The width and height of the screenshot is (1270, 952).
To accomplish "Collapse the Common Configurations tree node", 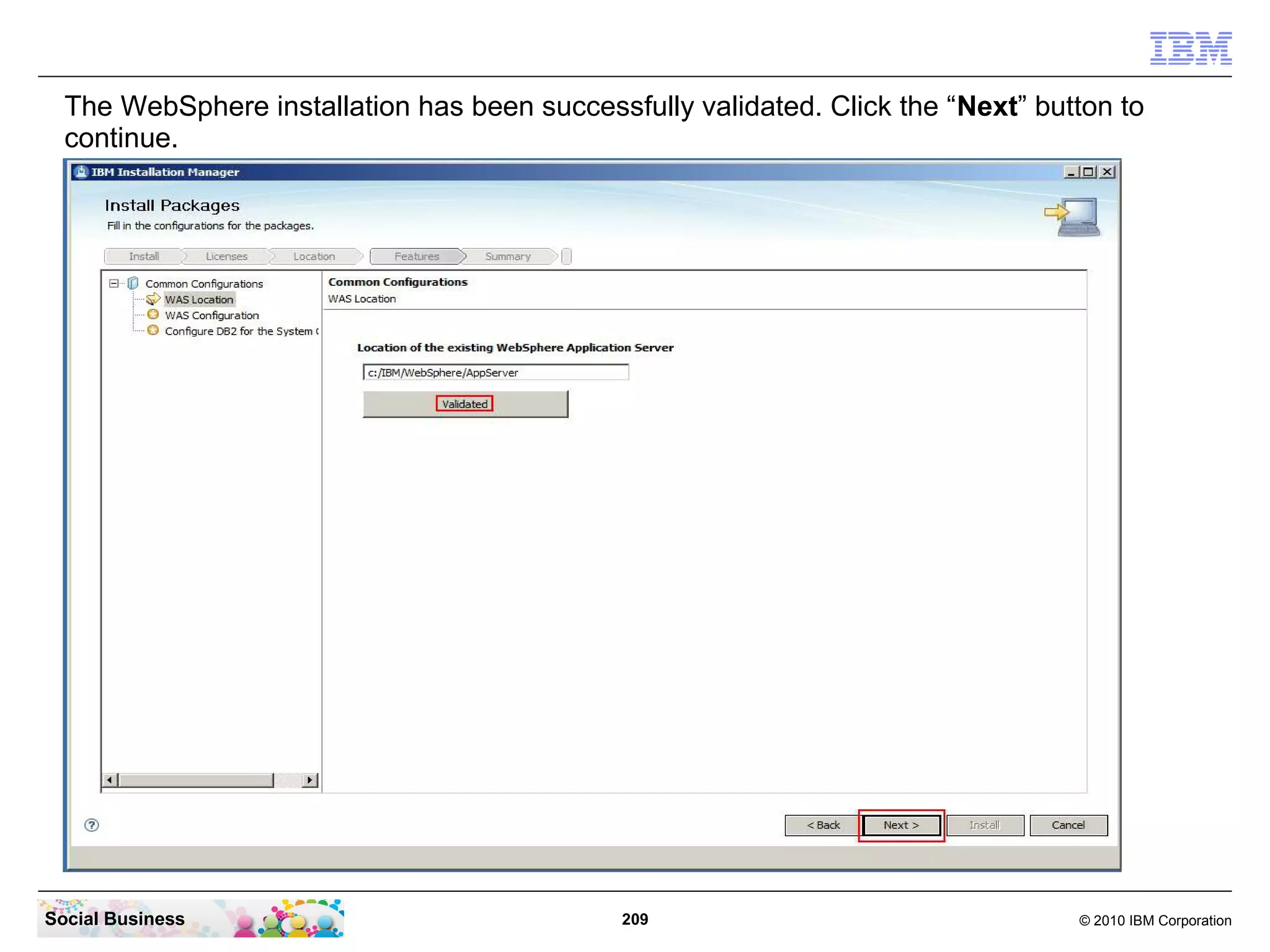I will click(113, 283).
